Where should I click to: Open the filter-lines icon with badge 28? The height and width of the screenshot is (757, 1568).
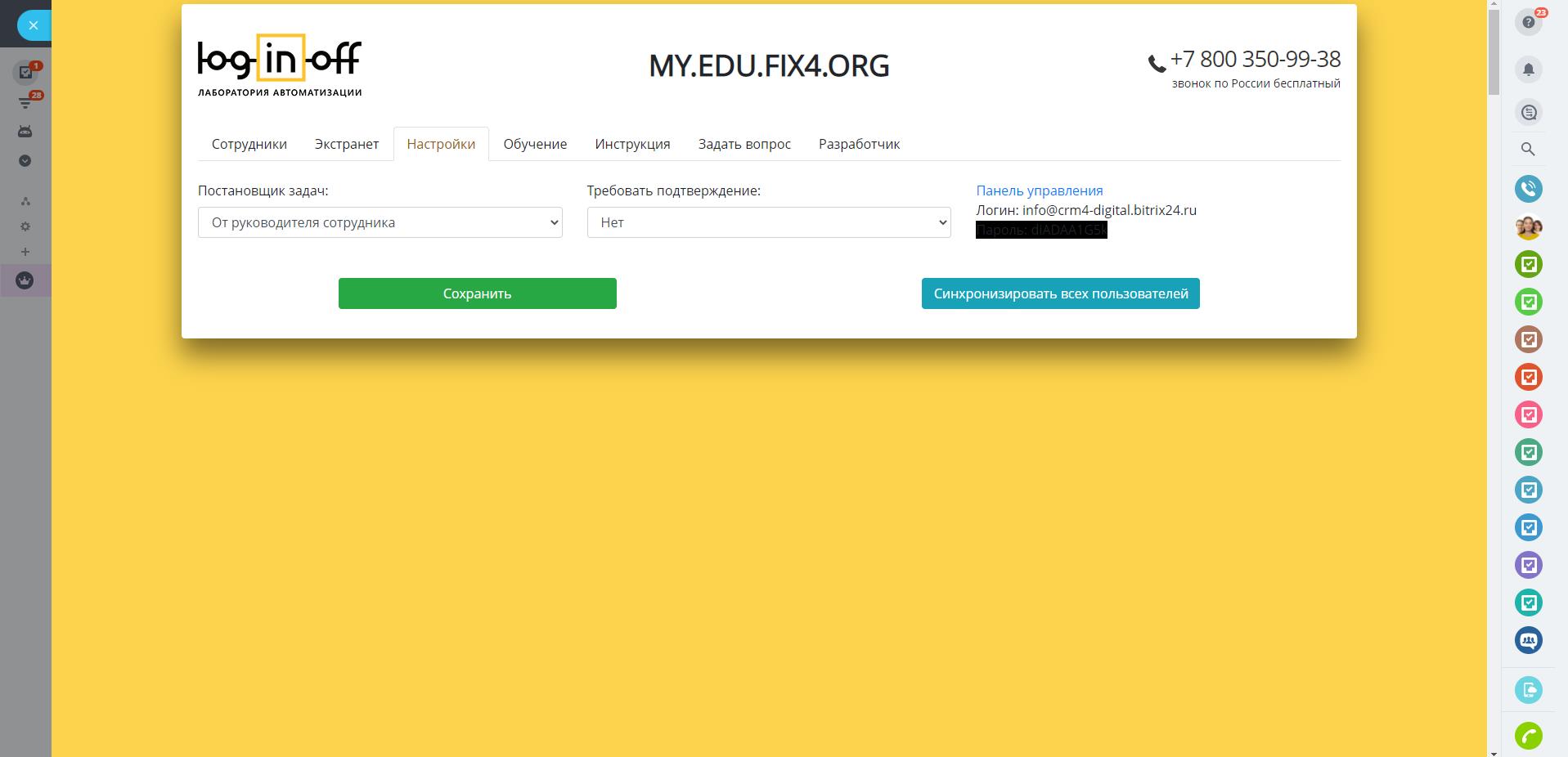pyautogui.click(x=25, y=102)
